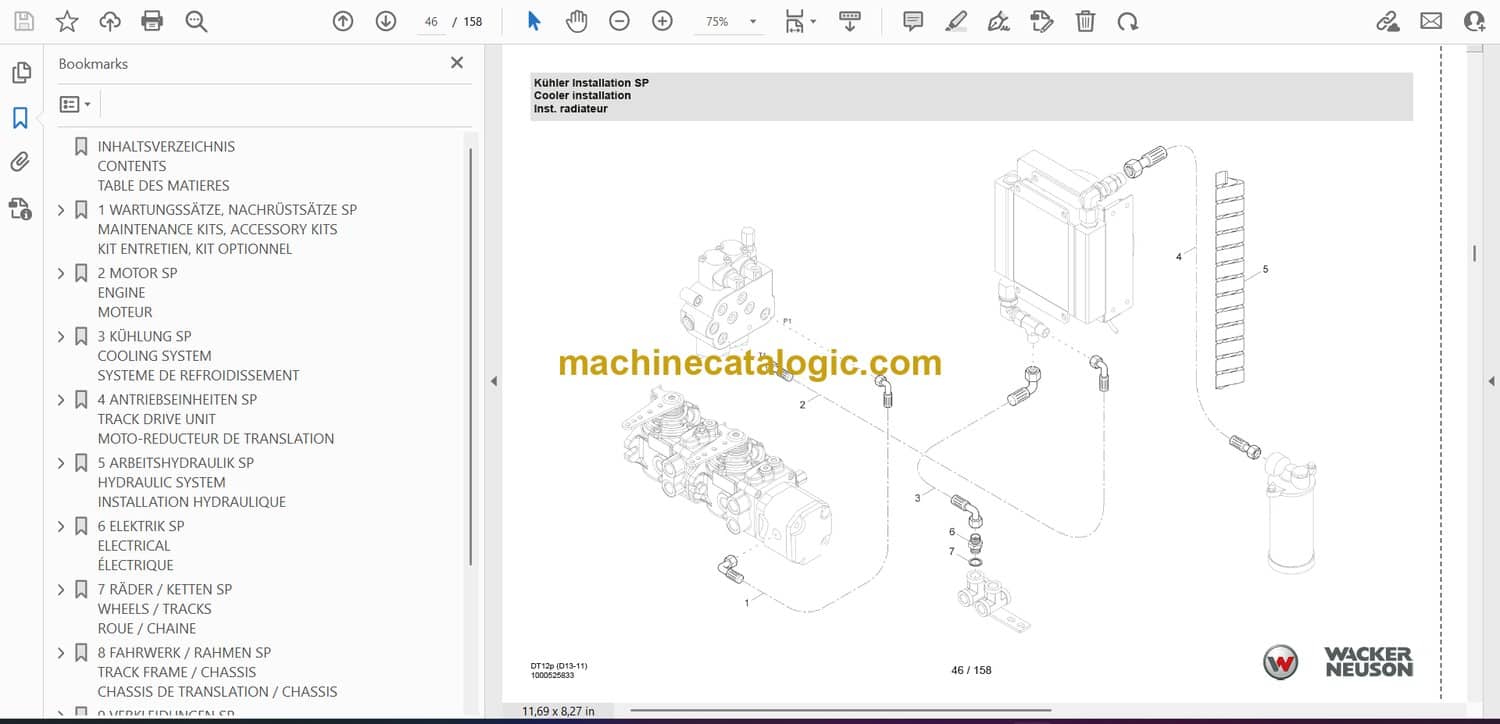The width and height of the screenshot is (1500, 724).
Task: Toggle the Page thumbnails panel
Action: [20, 73]
